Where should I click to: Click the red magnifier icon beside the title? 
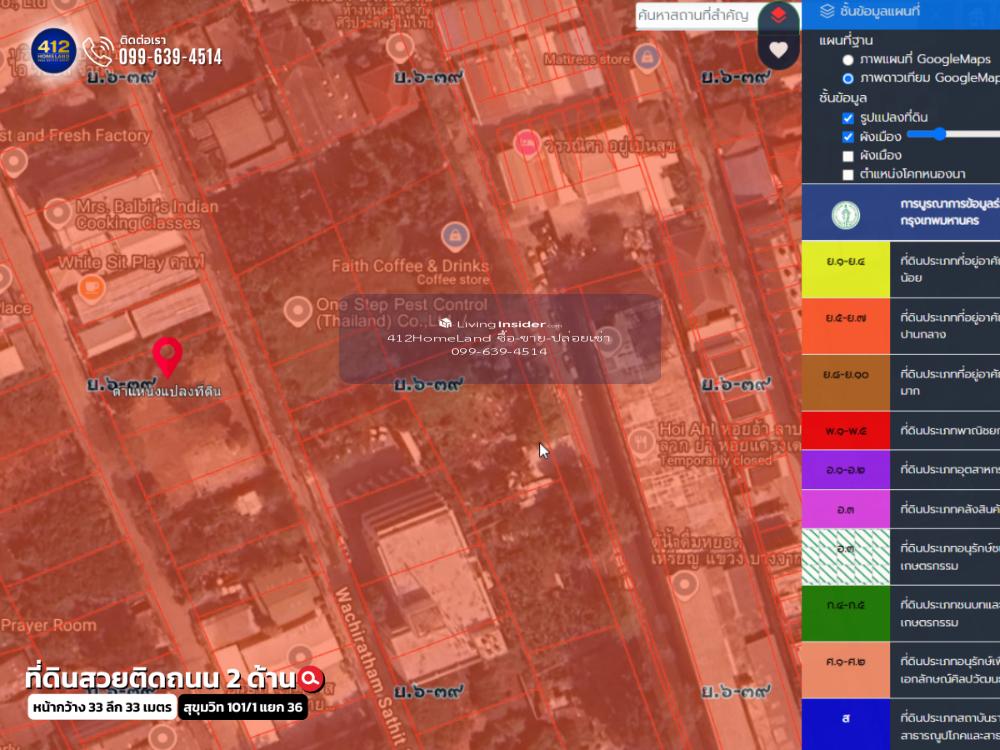[x=312, y=679]
